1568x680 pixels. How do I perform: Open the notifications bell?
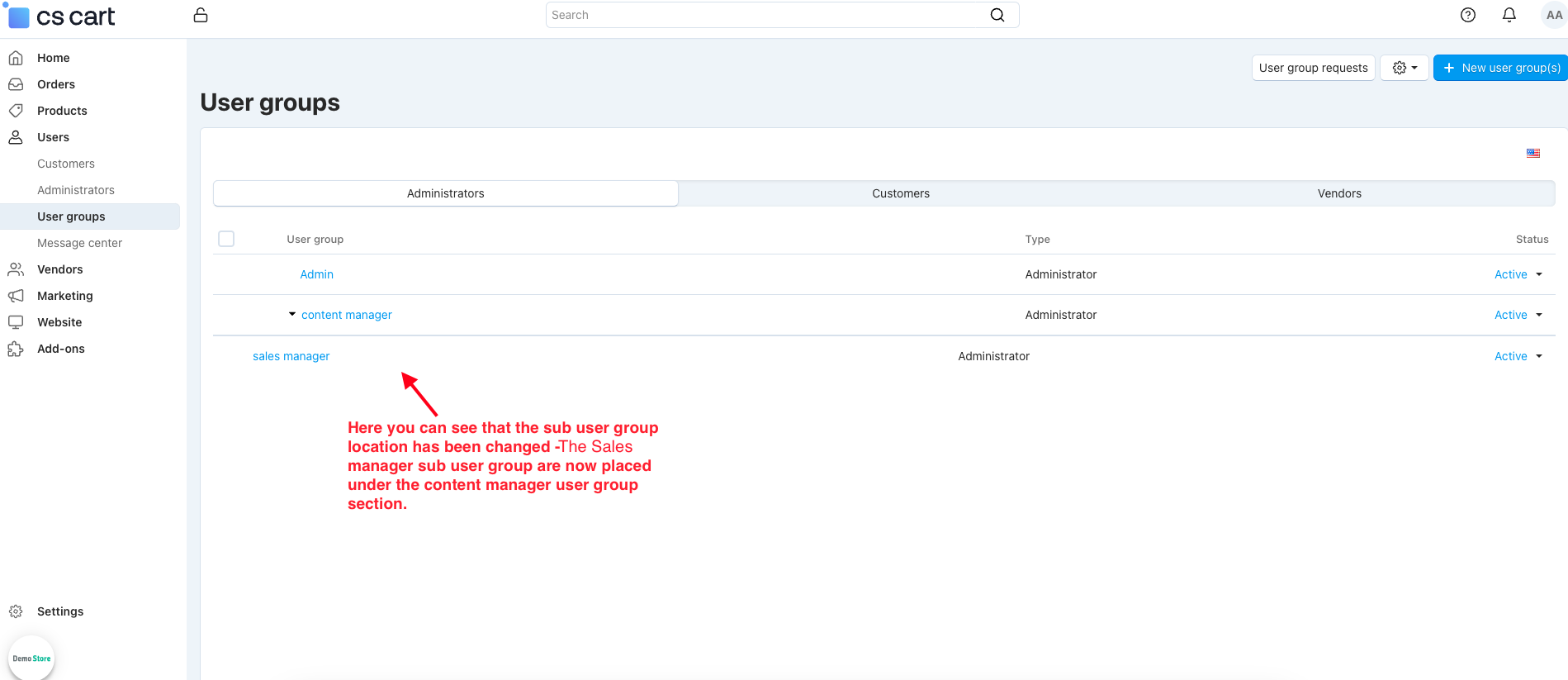point(1509,15)
